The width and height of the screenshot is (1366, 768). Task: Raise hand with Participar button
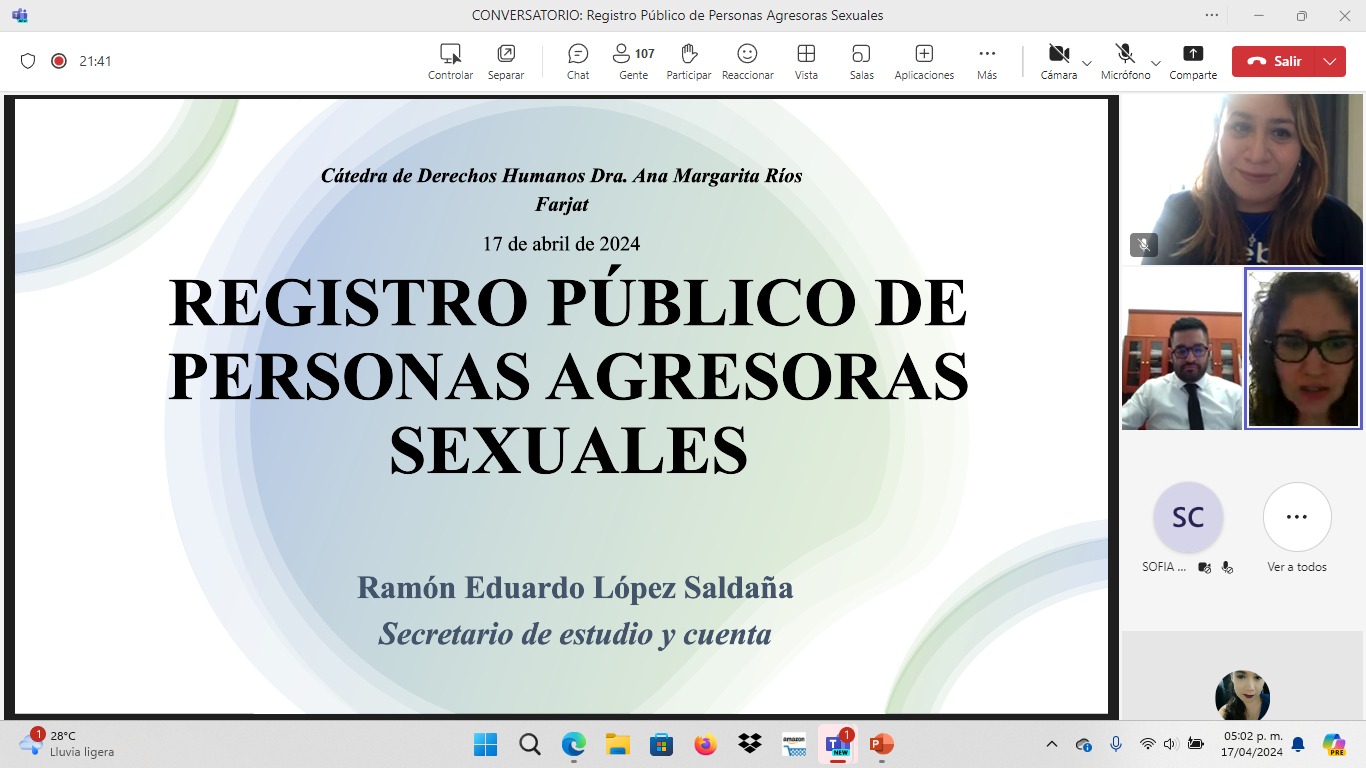[688, 61]
